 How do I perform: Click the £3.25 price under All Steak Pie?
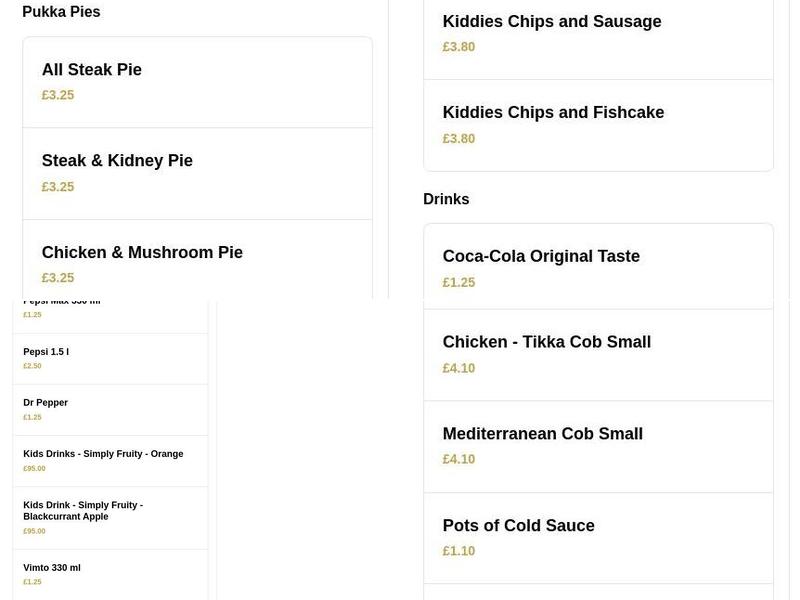click(x=57, y=94)
